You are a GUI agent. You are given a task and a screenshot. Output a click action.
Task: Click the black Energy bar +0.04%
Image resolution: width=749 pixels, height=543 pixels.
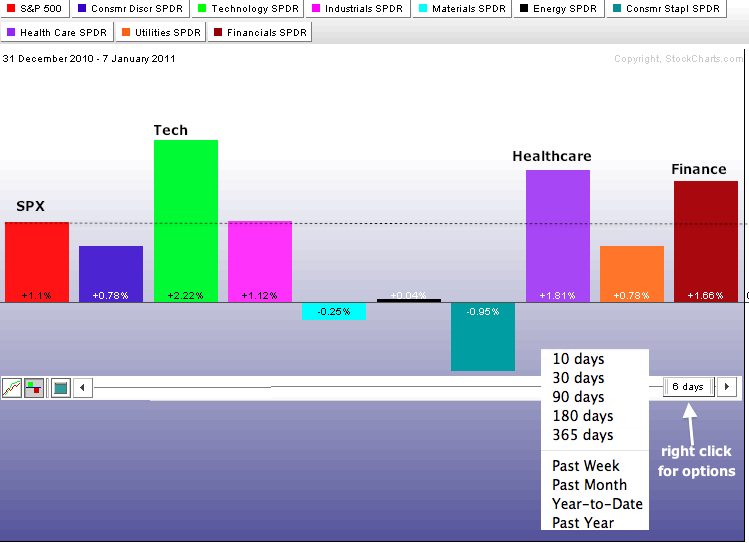pyautogui.click(x=409, y=300)
